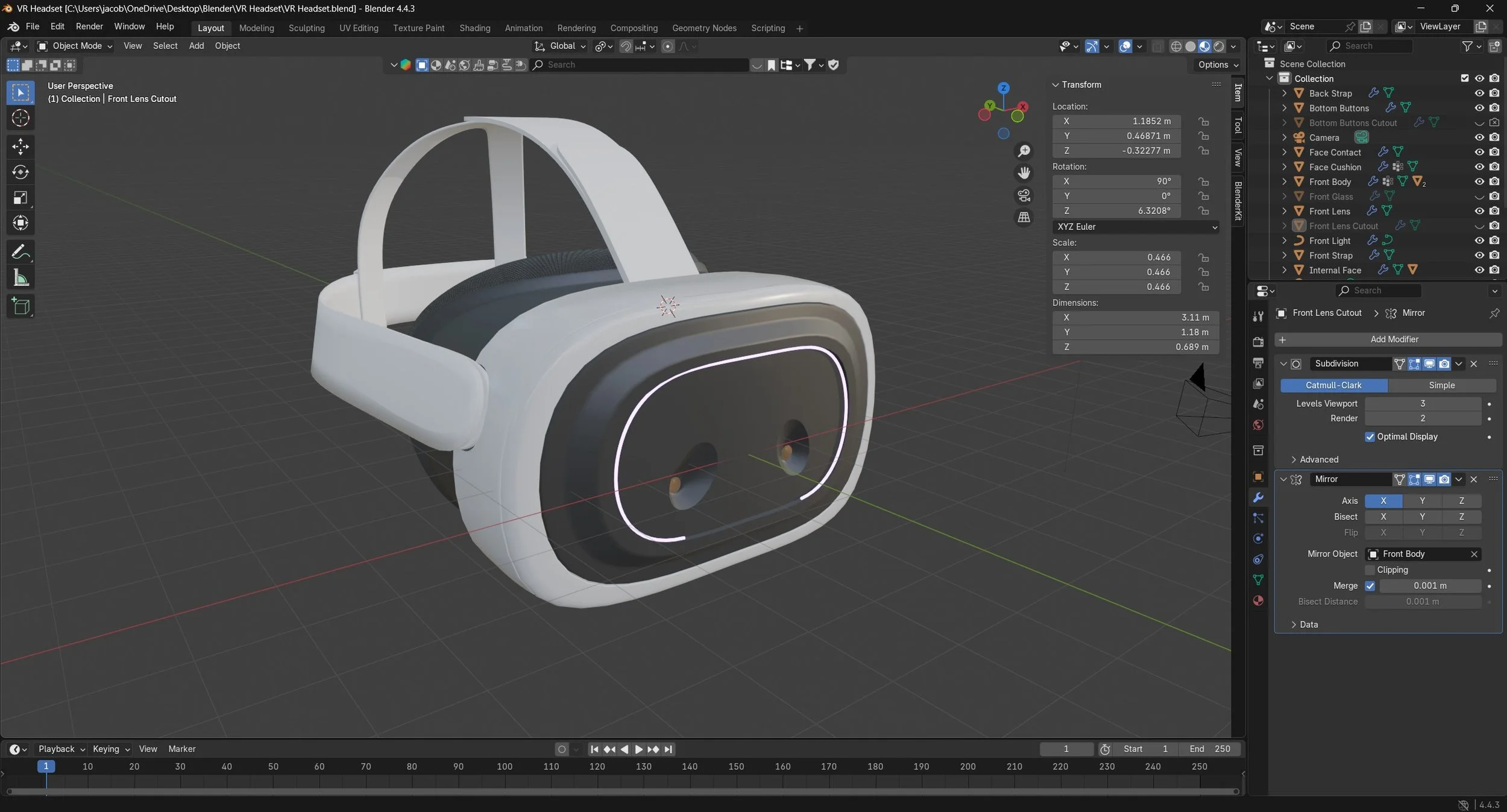Uncheck the Optimal Display checkbox
Viewport: 1507px width, 812px height.
point(1370,437)
